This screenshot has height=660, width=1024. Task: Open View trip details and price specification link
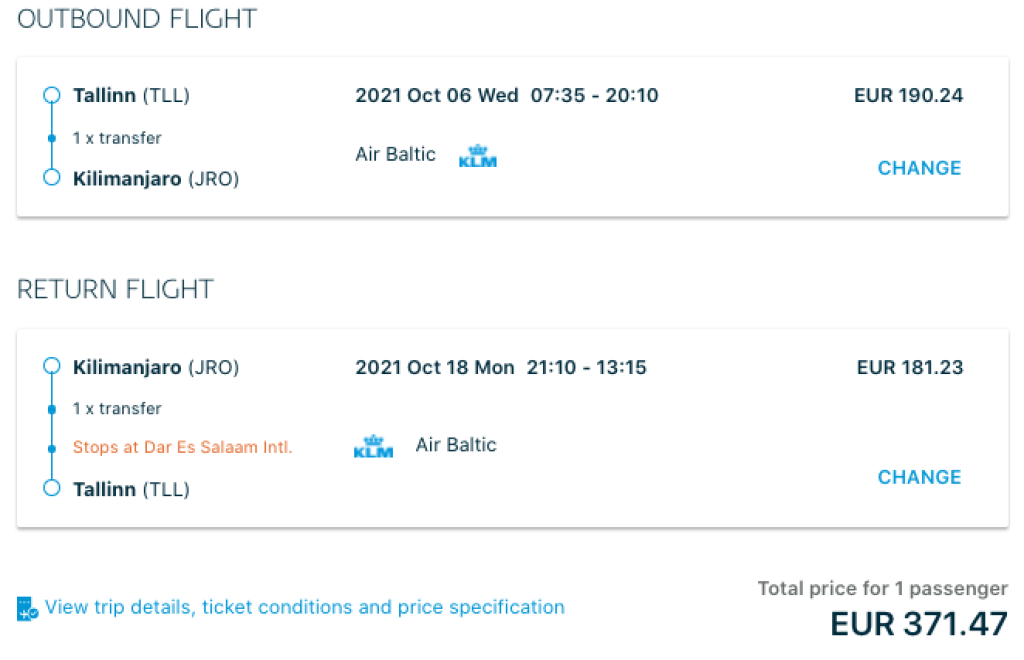(x=305, y=607)
